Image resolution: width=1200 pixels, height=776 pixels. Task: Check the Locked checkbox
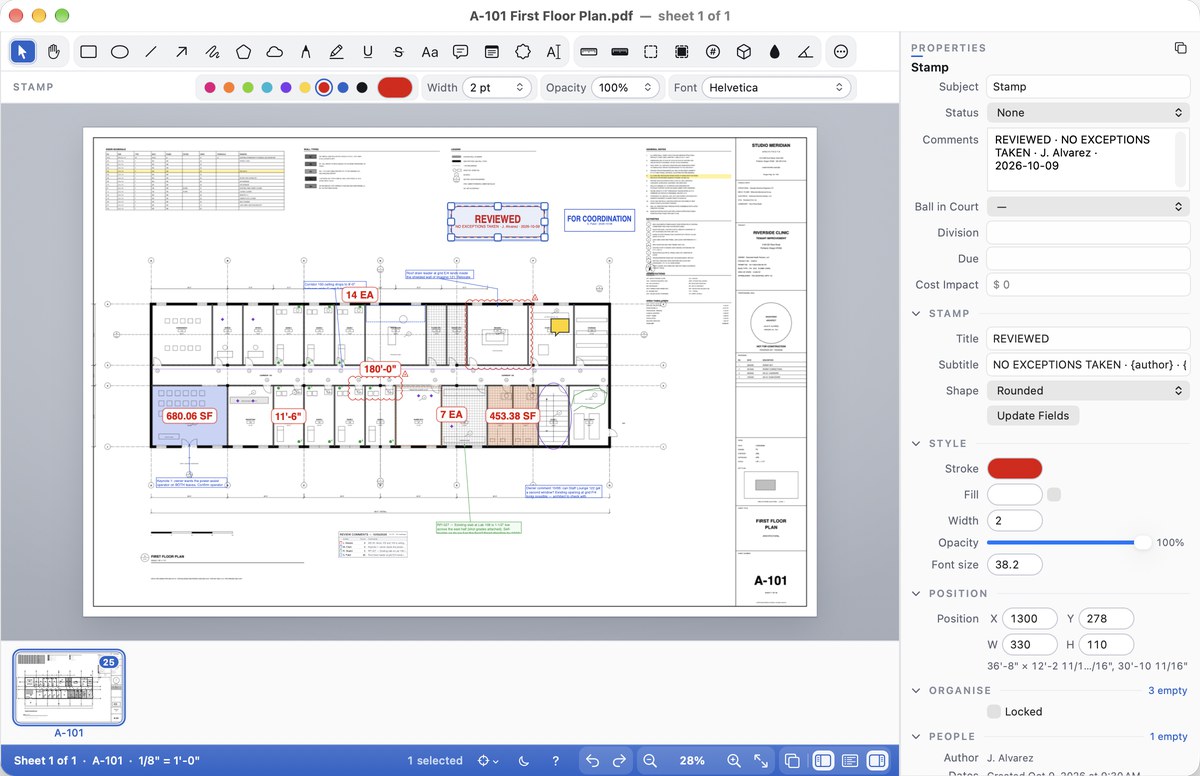(x=993, y=712)
